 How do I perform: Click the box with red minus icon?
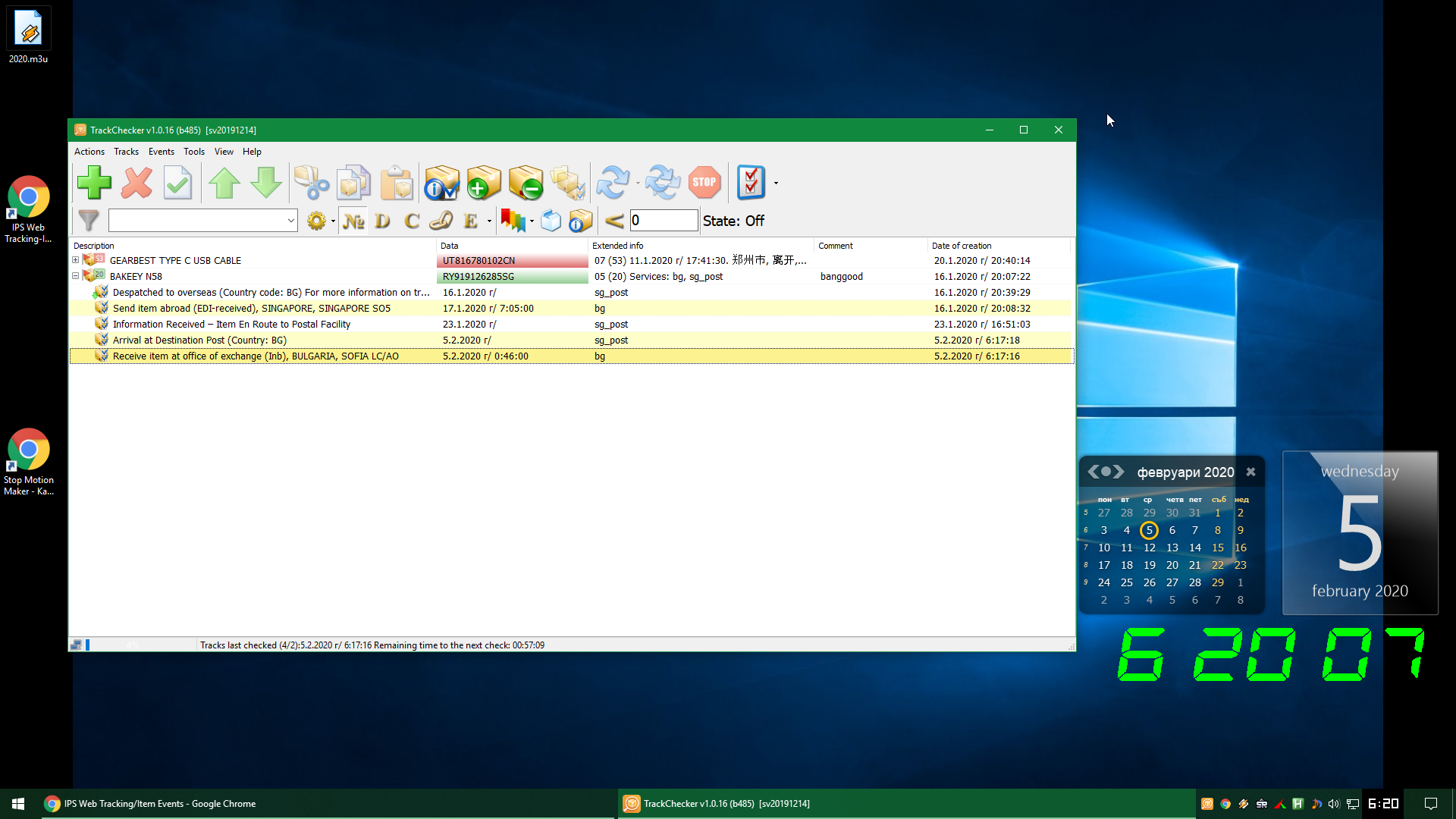point(526,183)
